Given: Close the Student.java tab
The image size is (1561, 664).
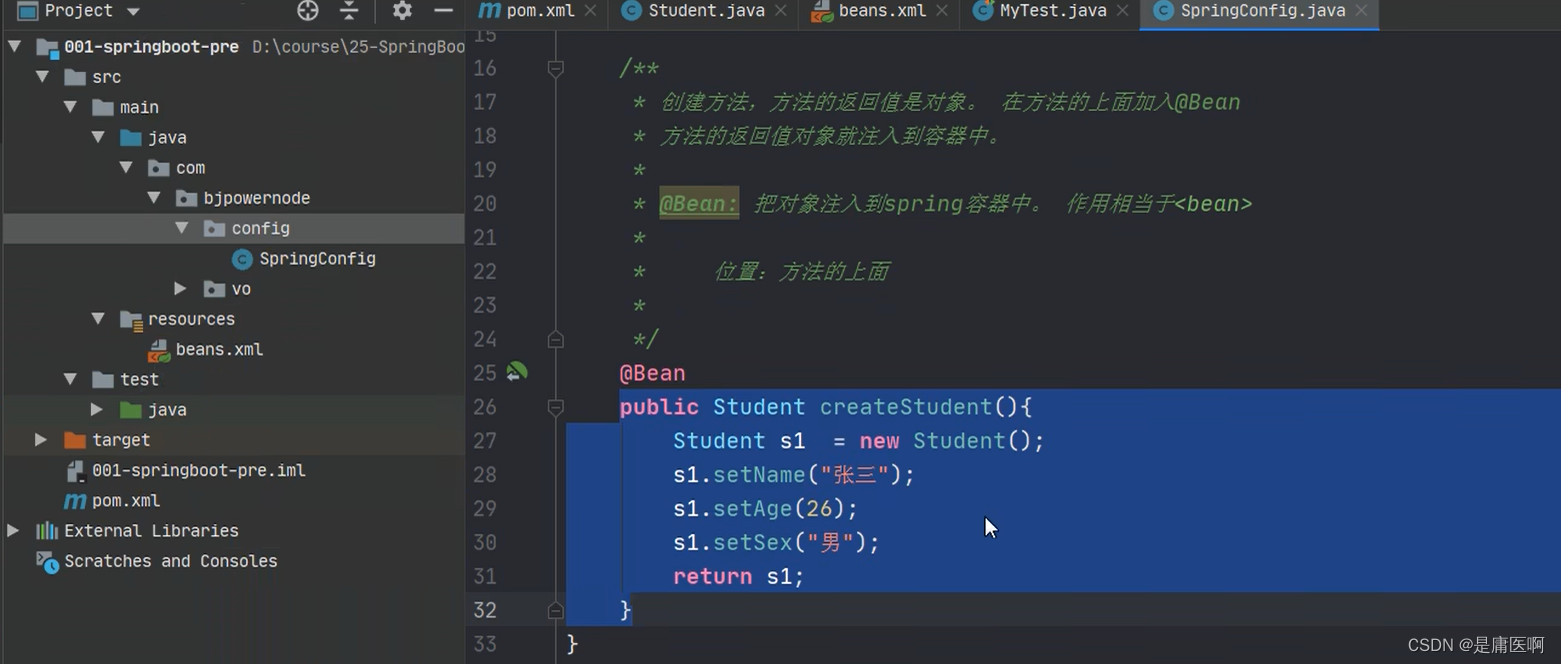Looking at the screenshot, I should 780,11.
